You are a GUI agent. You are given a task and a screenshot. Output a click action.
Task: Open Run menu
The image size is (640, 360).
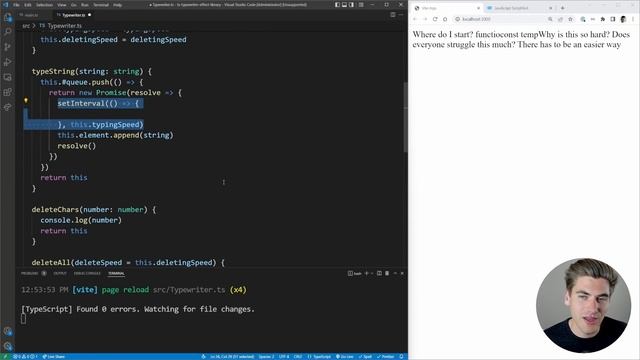[x=84, y=5]
